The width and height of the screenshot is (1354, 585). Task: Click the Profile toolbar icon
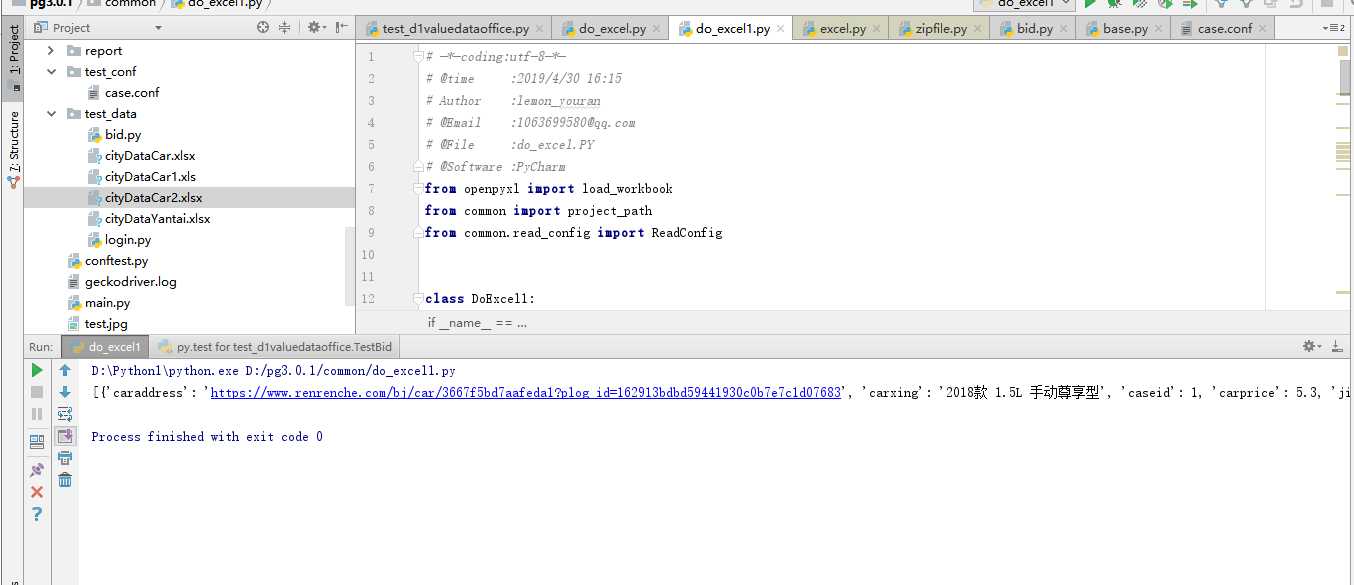(x=1164, y=4)
